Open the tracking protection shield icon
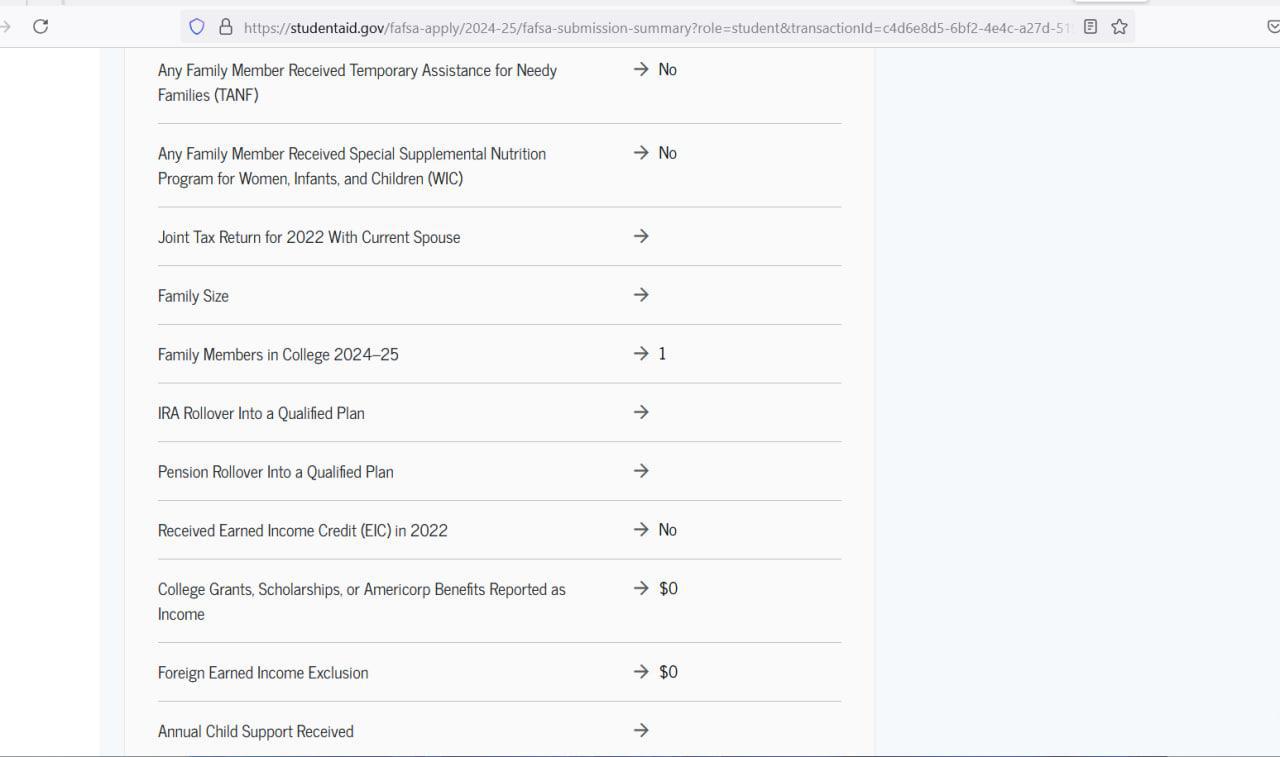1280x757 pixels. [x=197, y=27]
